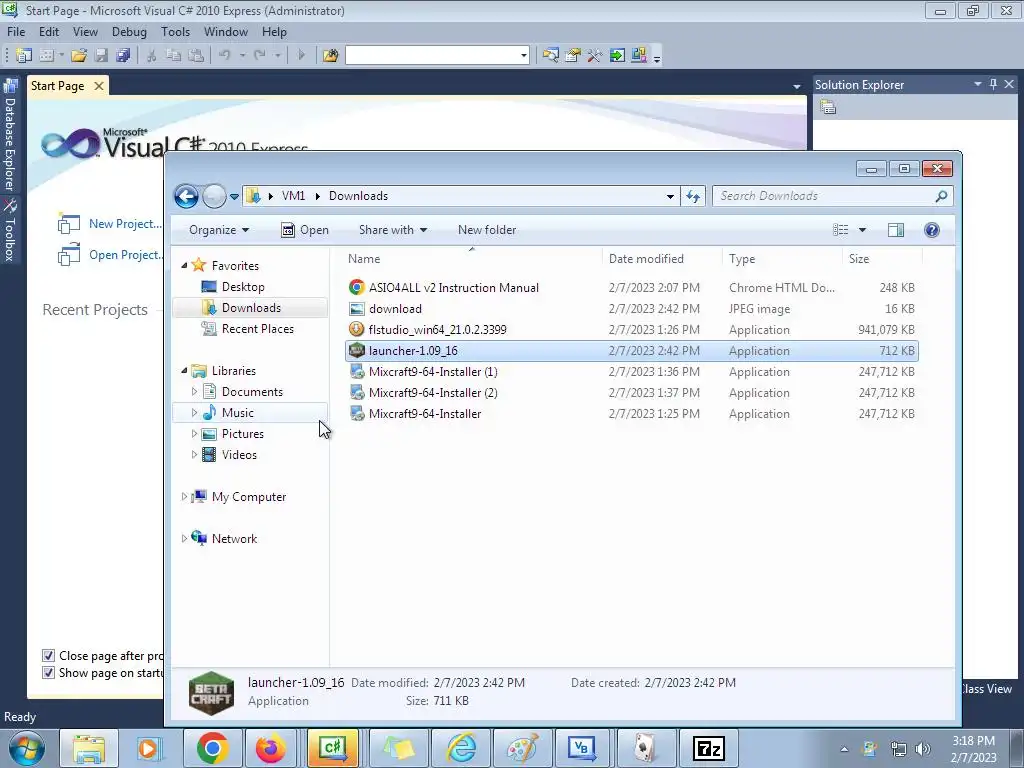Open the view options dropdown arrow

[x=862, y=230]
